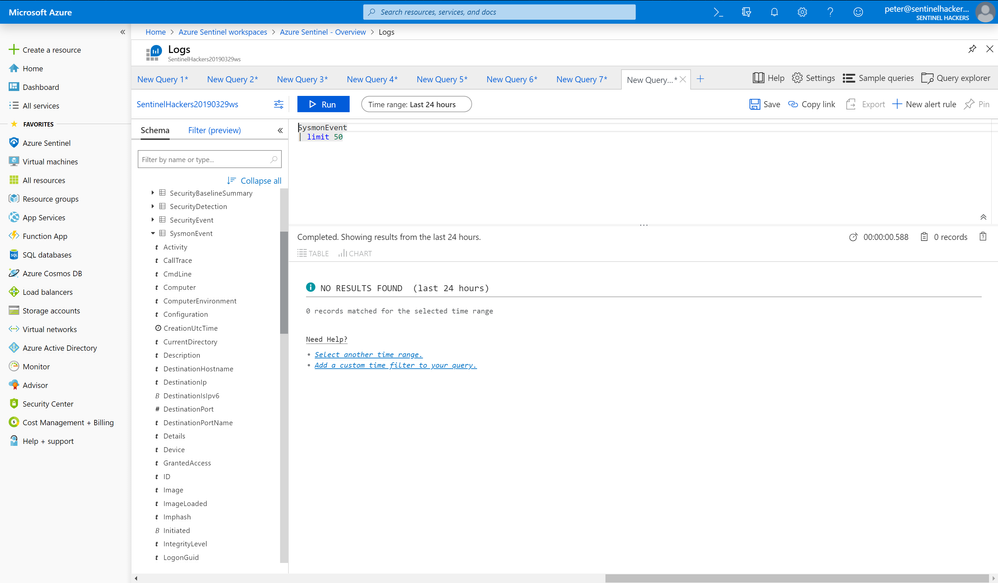This screenshot has height=583, width=998.
Task: Click Create a resource
Action: (x=45, y=50)
